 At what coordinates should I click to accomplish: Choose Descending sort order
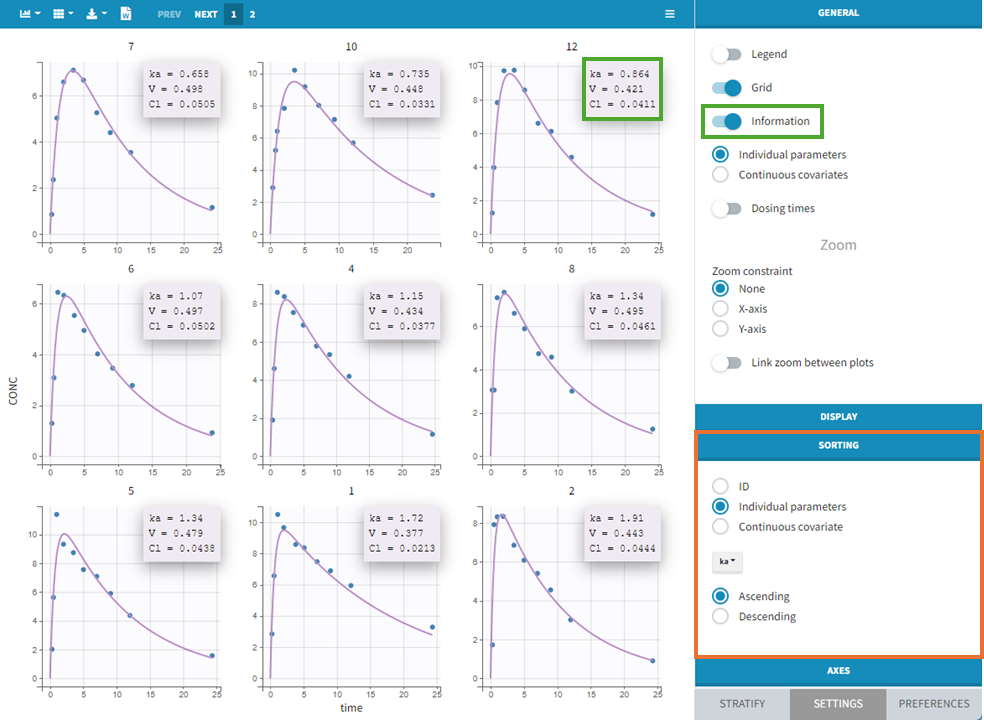[720, 617]
